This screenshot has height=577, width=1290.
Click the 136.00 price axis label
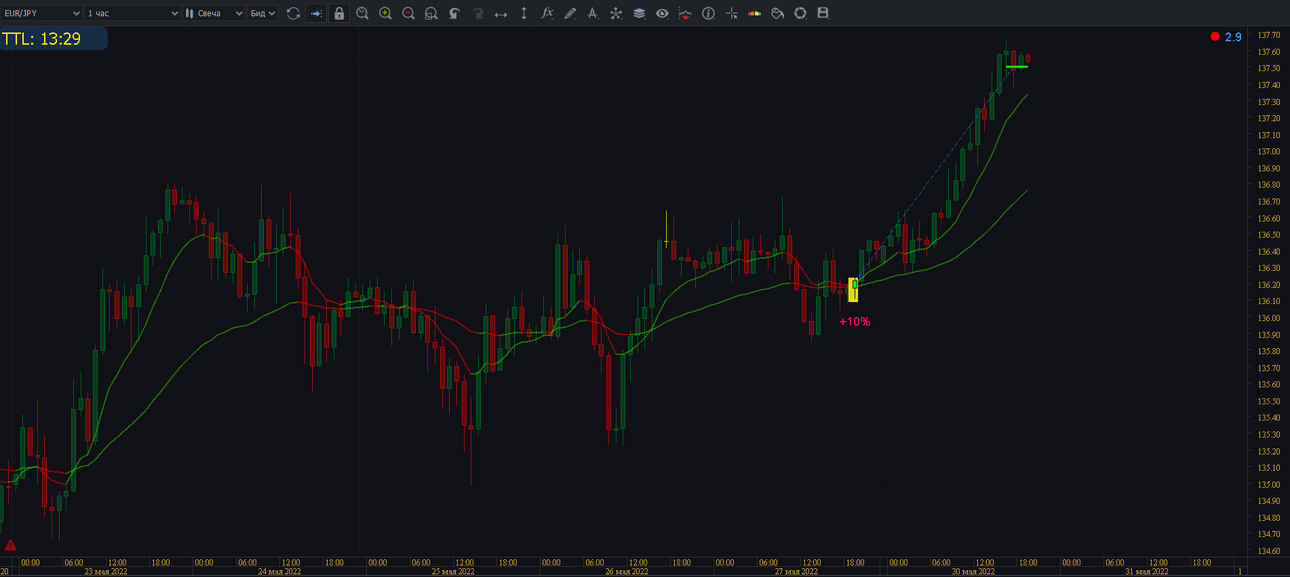(x=1269, y=318)
